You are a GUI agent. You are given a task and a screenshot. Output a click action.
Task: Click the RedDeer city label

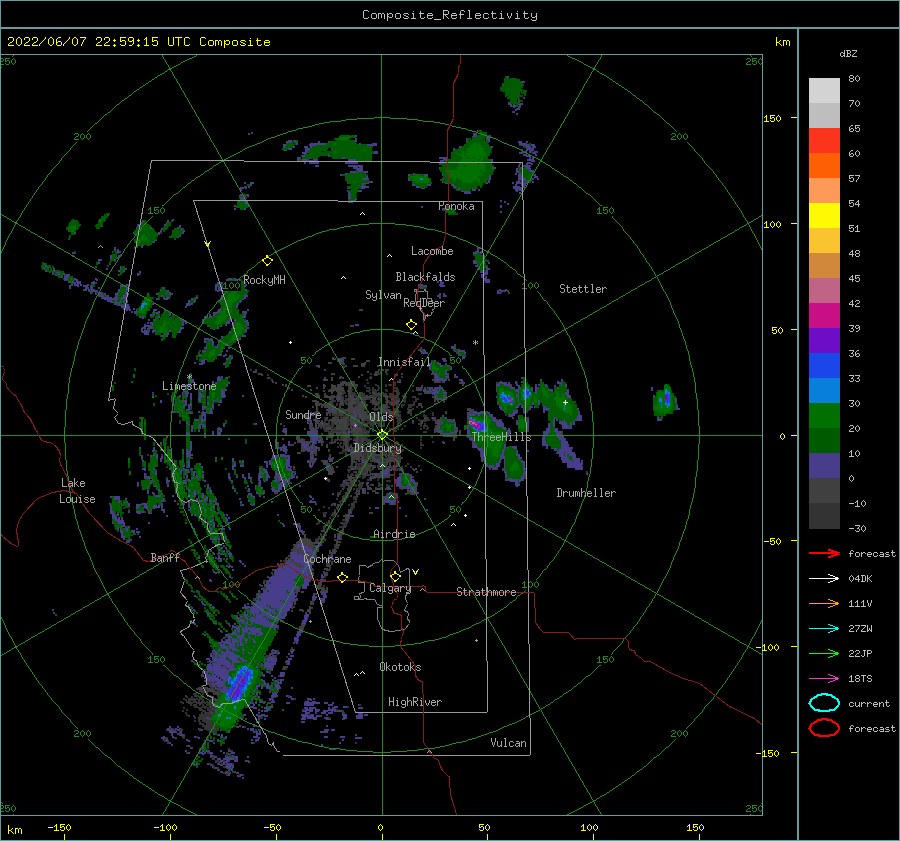point(424,303)
